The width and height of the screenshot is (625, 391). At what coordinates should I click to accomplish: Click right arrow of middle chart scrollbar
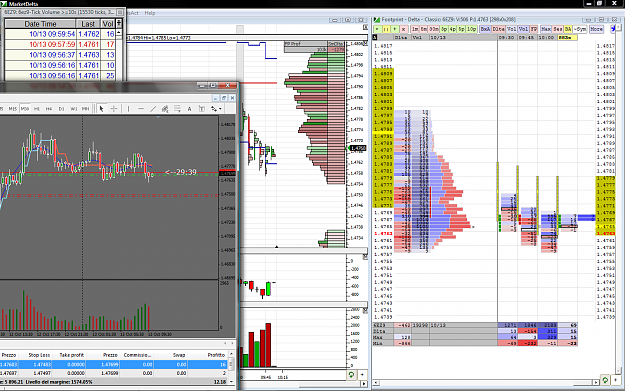click(x=364, y=384)
